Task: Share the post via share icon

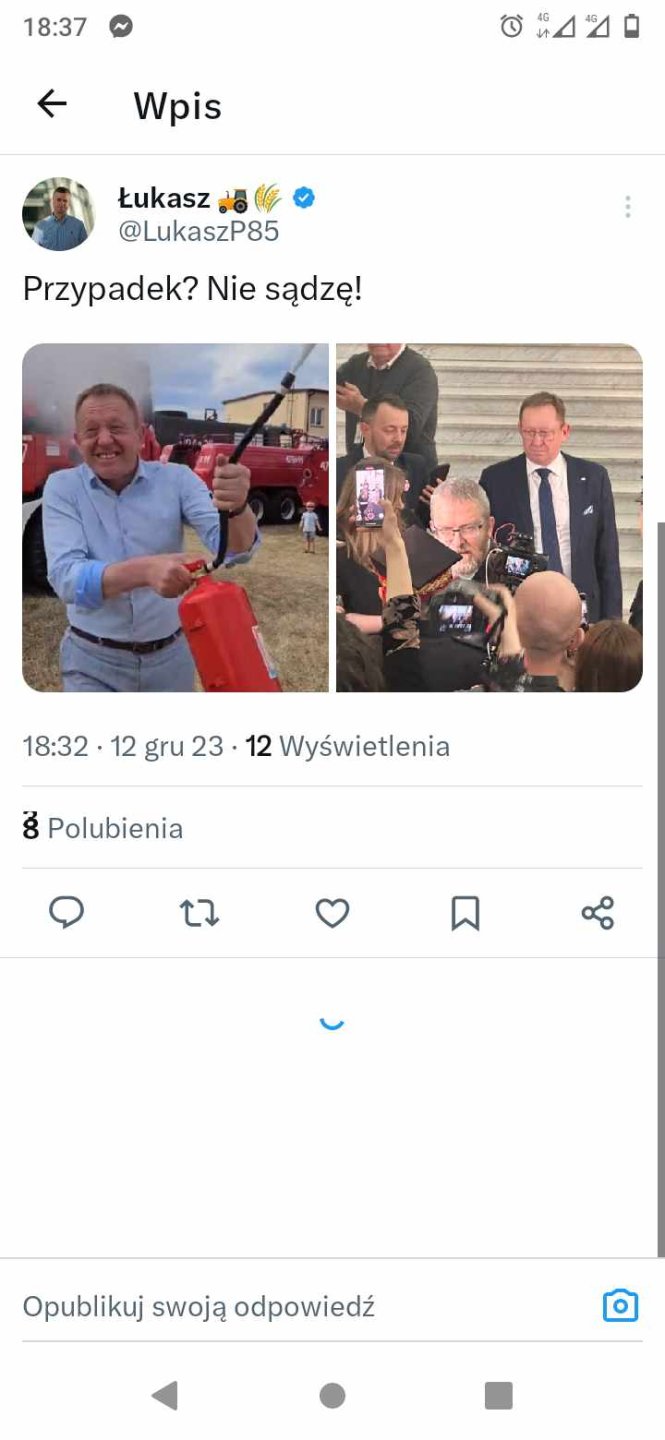Action: (x=598, y=912)
